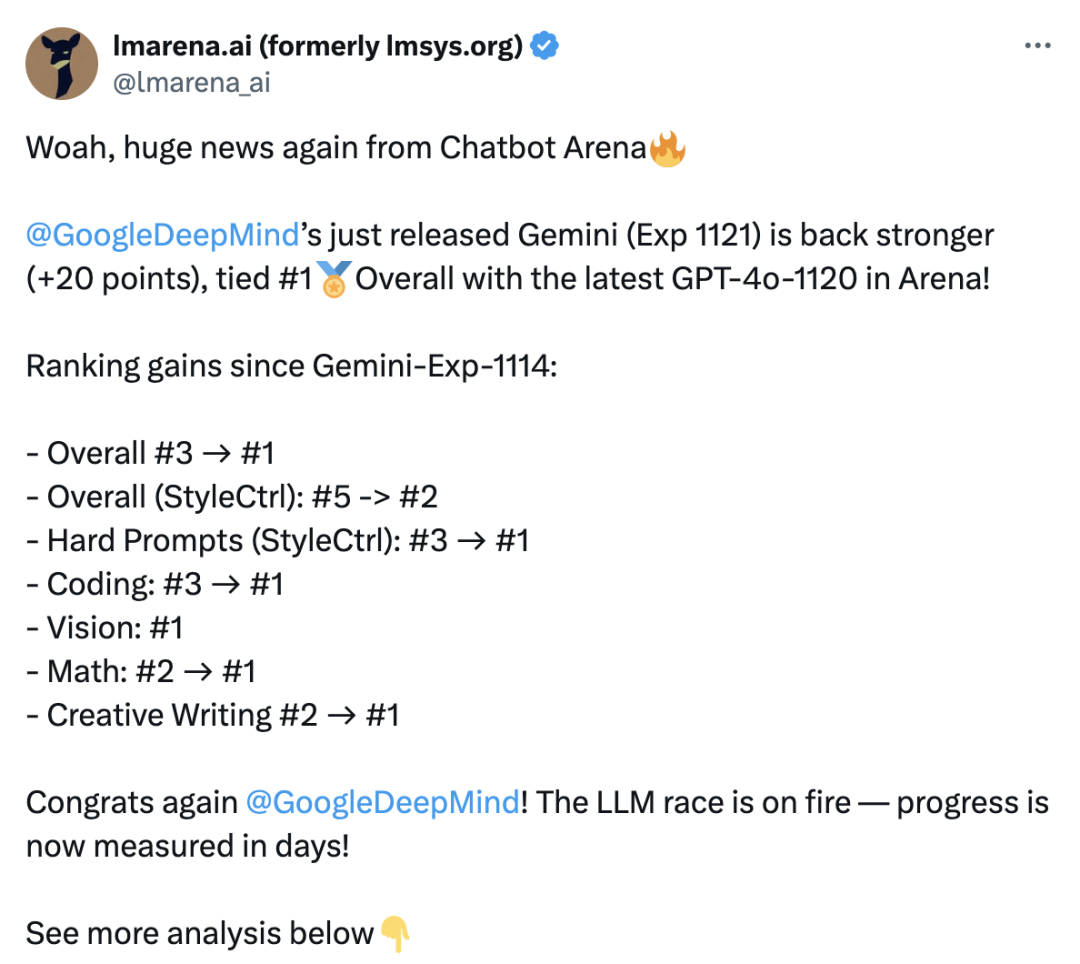Click the pointing-down hand emoji
1080x964 pixels.
coord(395,934)
